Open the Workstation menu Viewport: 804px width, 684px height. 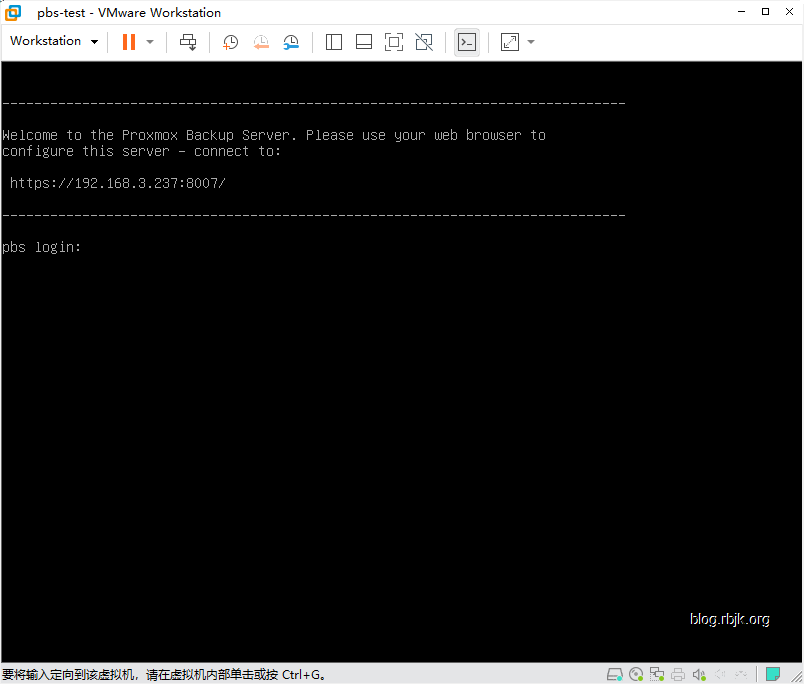(54, 41)
